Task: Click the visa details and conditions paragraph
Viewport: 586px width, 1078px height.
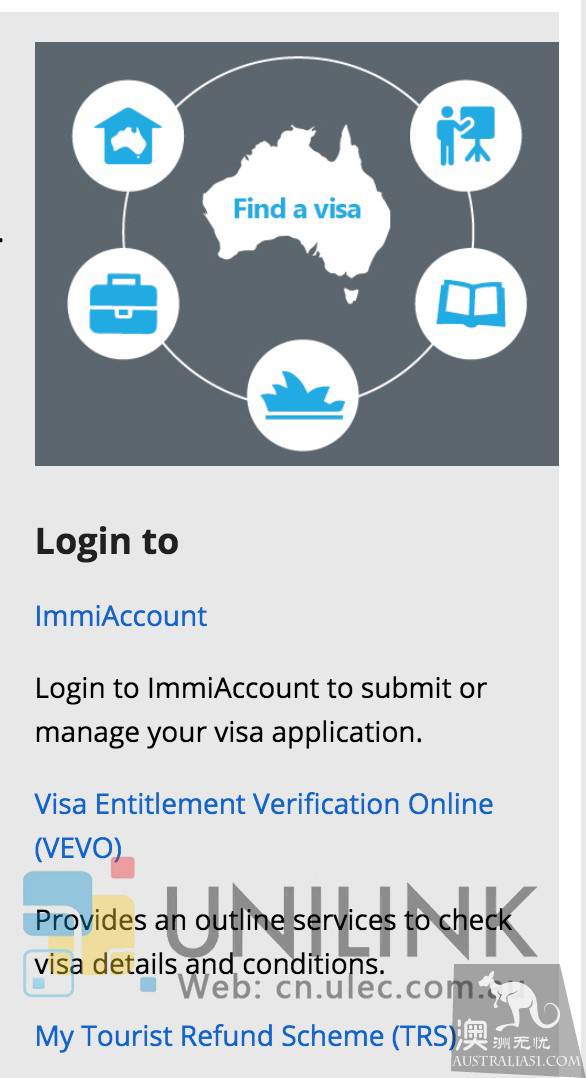Action: coord(273,942)
